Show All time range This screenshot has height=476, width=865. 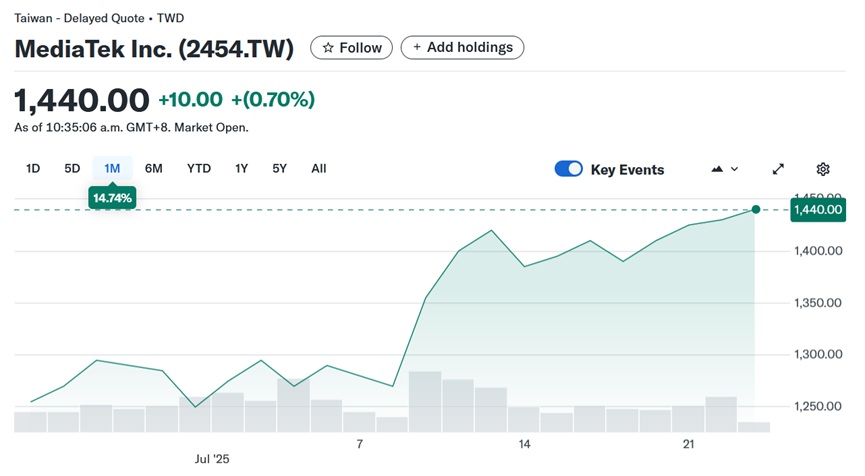(x=318, y=168)
